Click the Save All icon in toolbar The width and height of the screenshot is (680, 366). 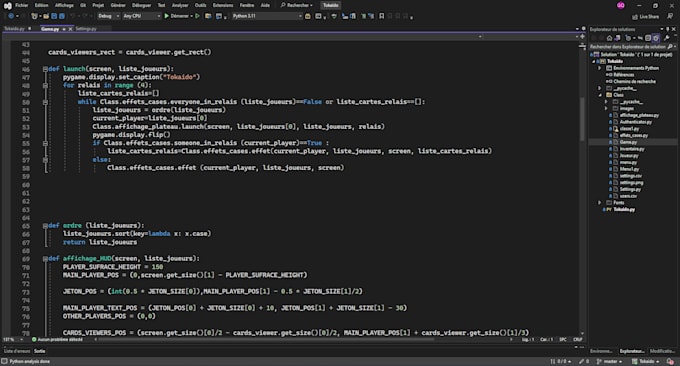click(x=62, y=16)
